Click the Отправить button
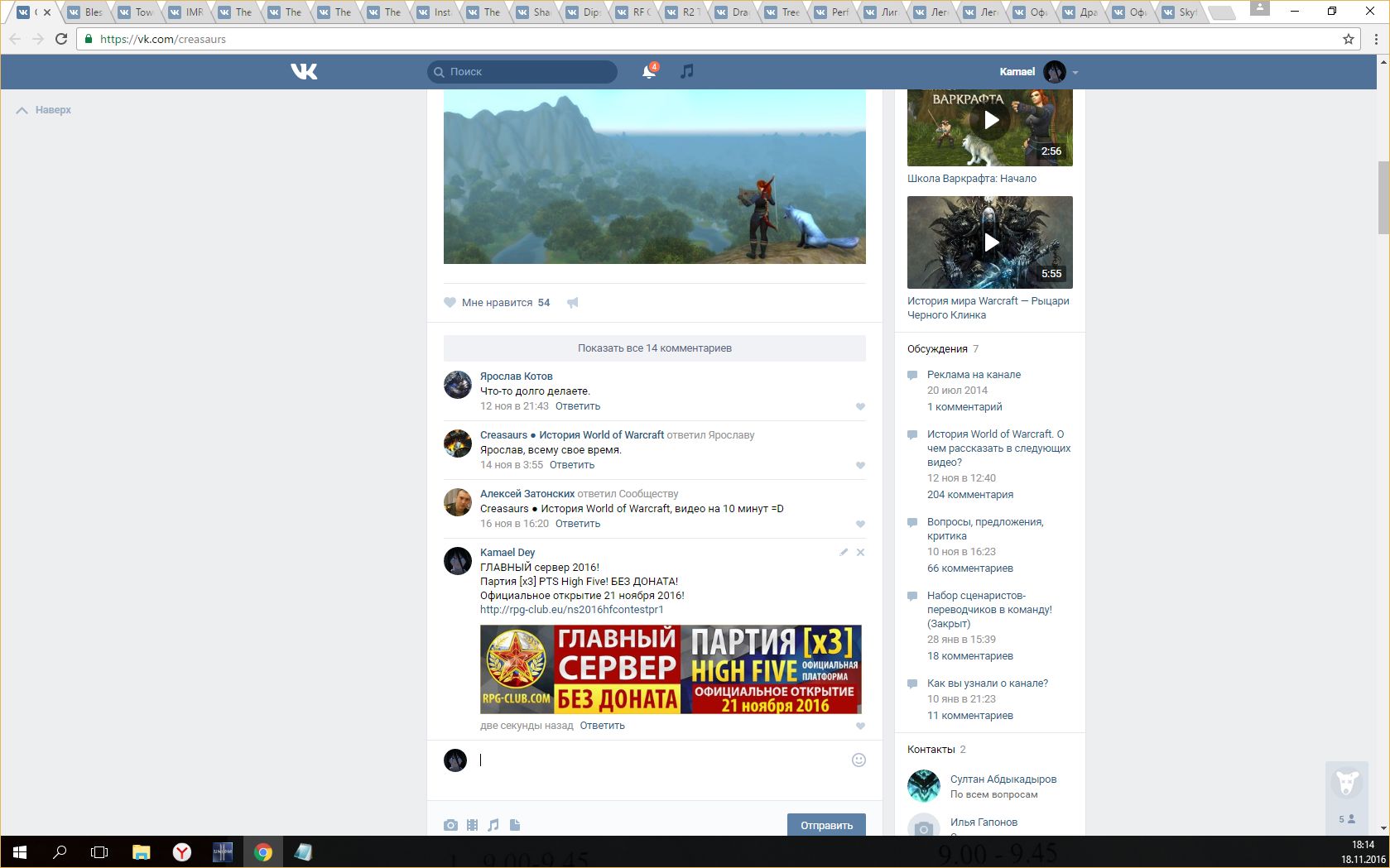Viewport: 1390px width, 868px height. tap(826, 825)
